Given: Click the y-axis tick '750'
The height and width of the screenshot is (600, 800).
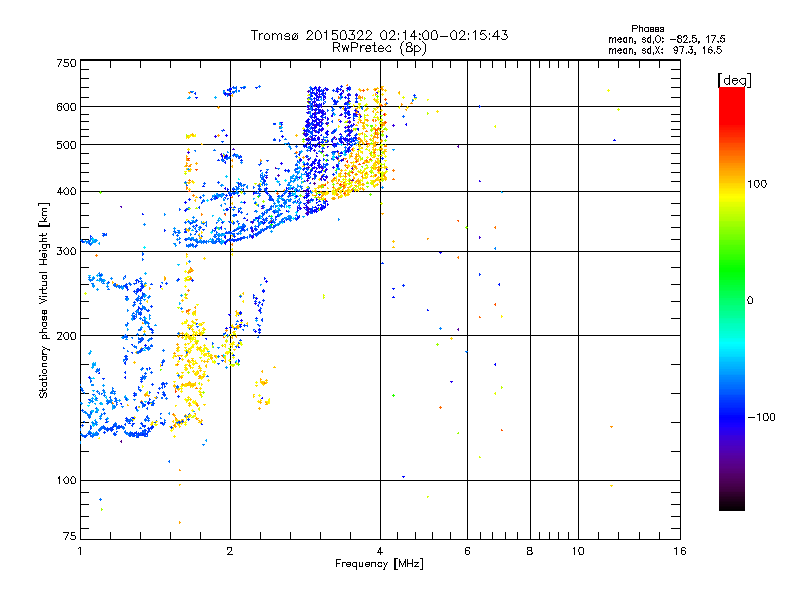Looking at the screenshot, I should (x=66, y=63).
